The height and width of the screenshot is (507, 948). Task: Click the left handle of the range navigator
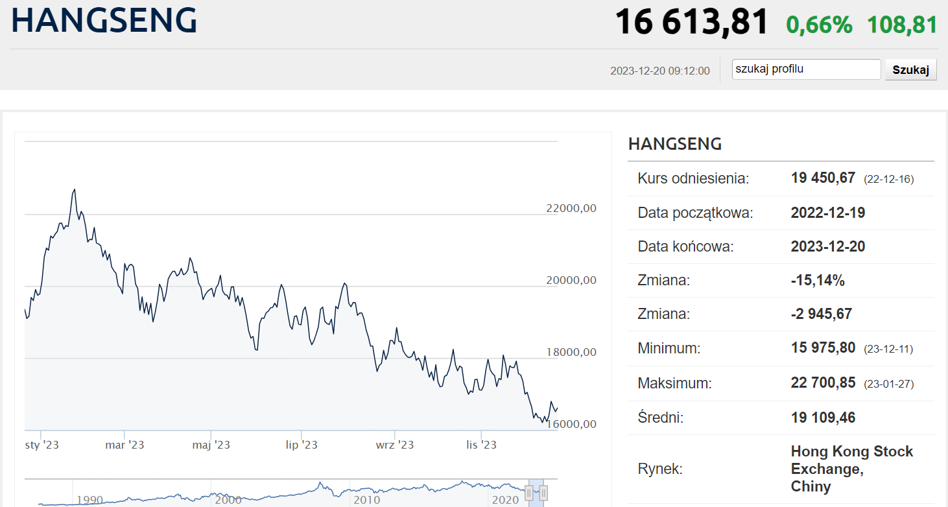[x=529, y=492]
